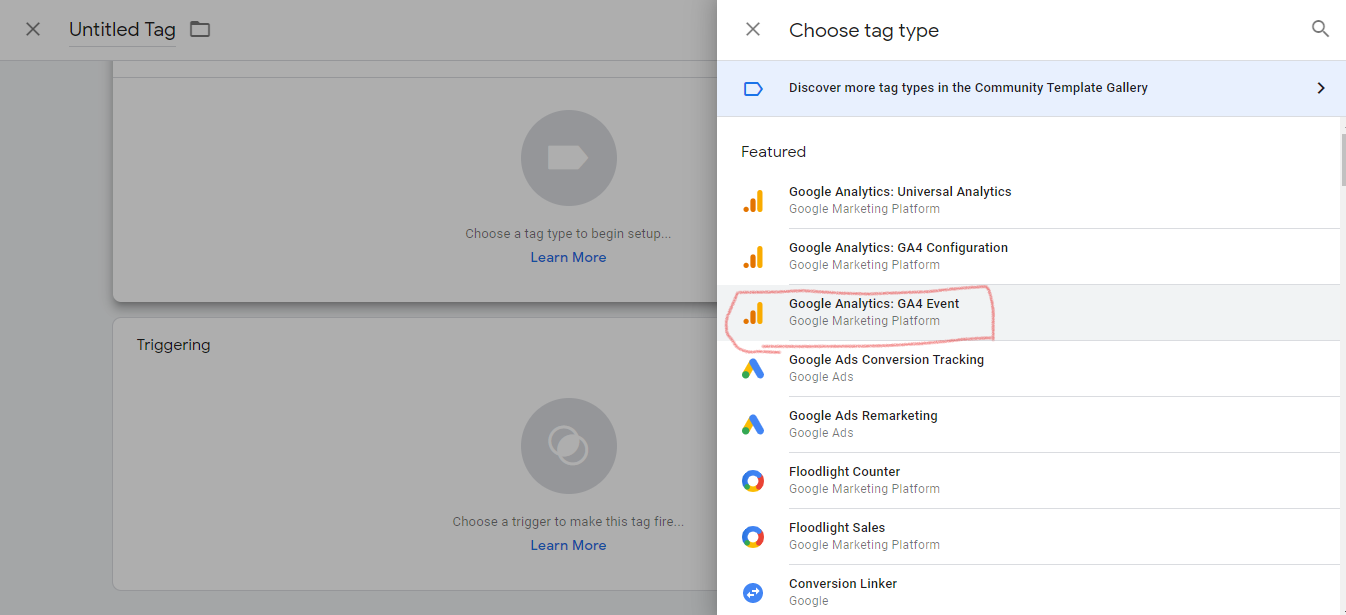Click the Google Ads Remarketing icon
This screenshot has width=1346, height=615.
click(x=753, y=425)
